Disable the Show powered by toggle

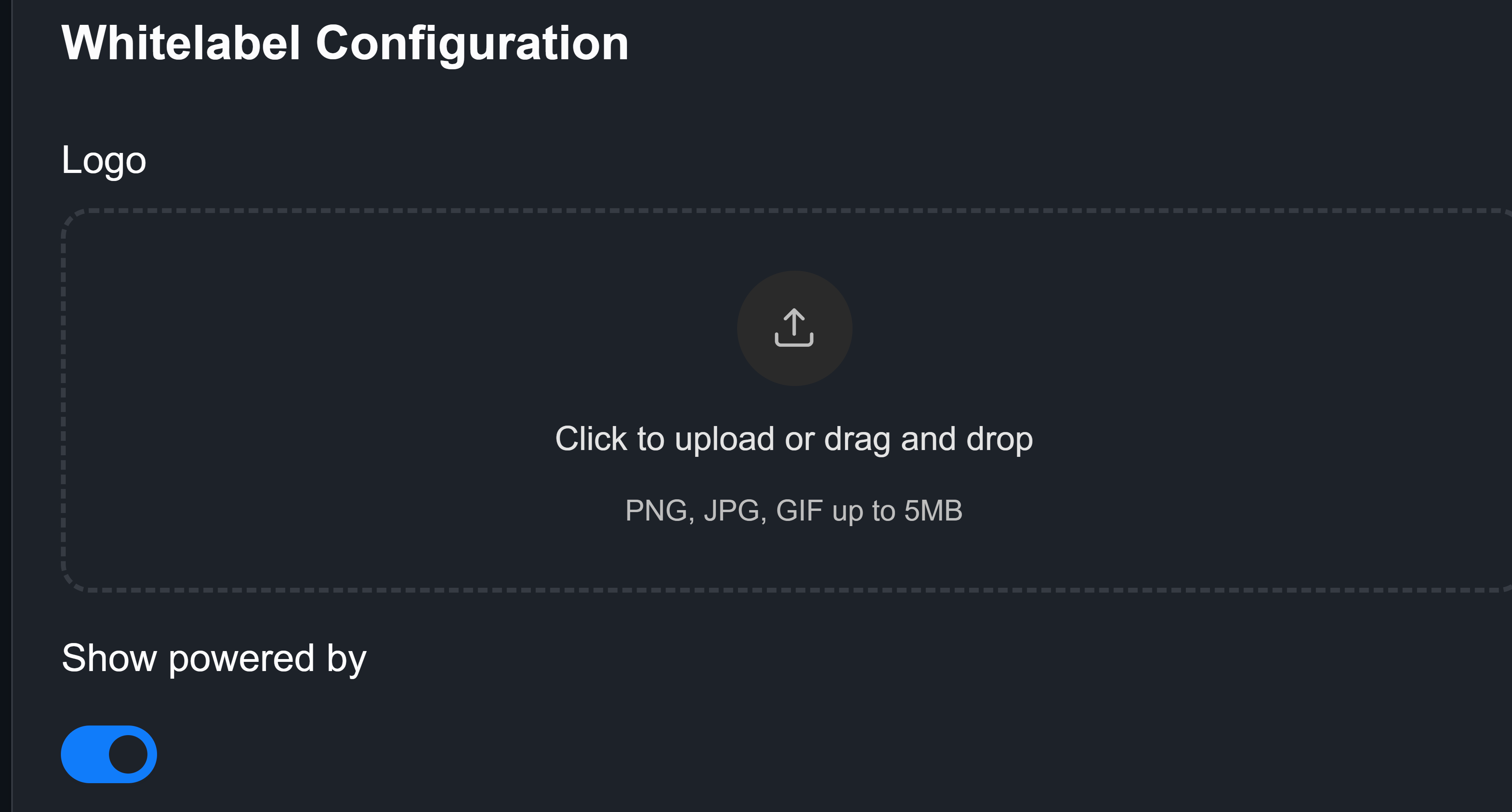click(109, 754)
